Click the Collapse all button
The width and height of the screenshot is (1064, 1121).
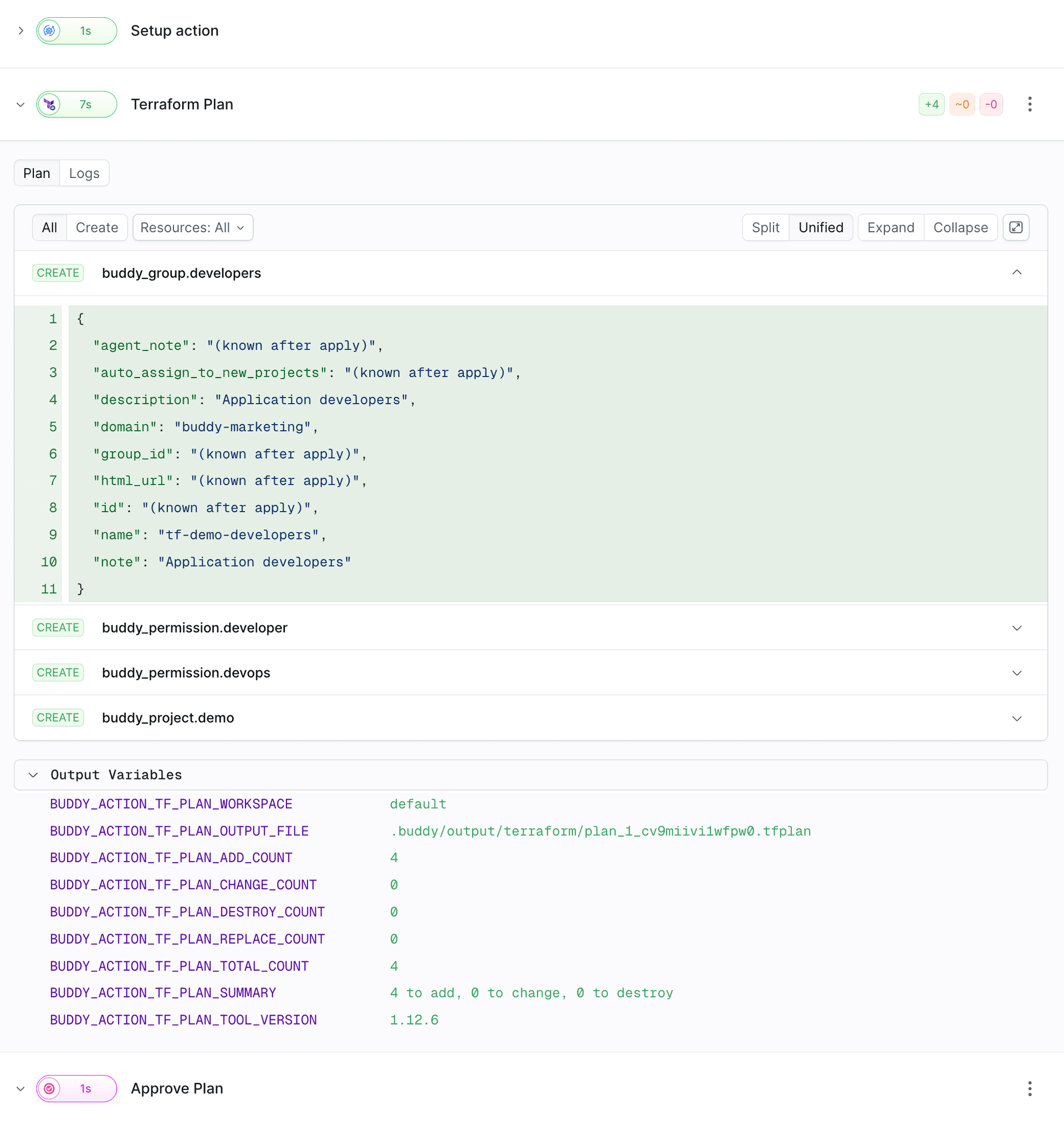click(x=960, y=227)
